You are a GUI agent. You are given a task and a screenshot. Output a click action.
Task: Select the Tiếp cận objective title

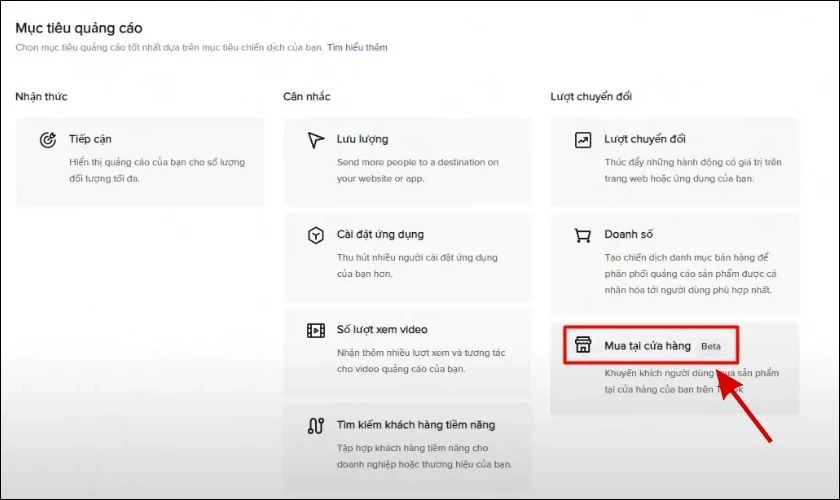90,139
